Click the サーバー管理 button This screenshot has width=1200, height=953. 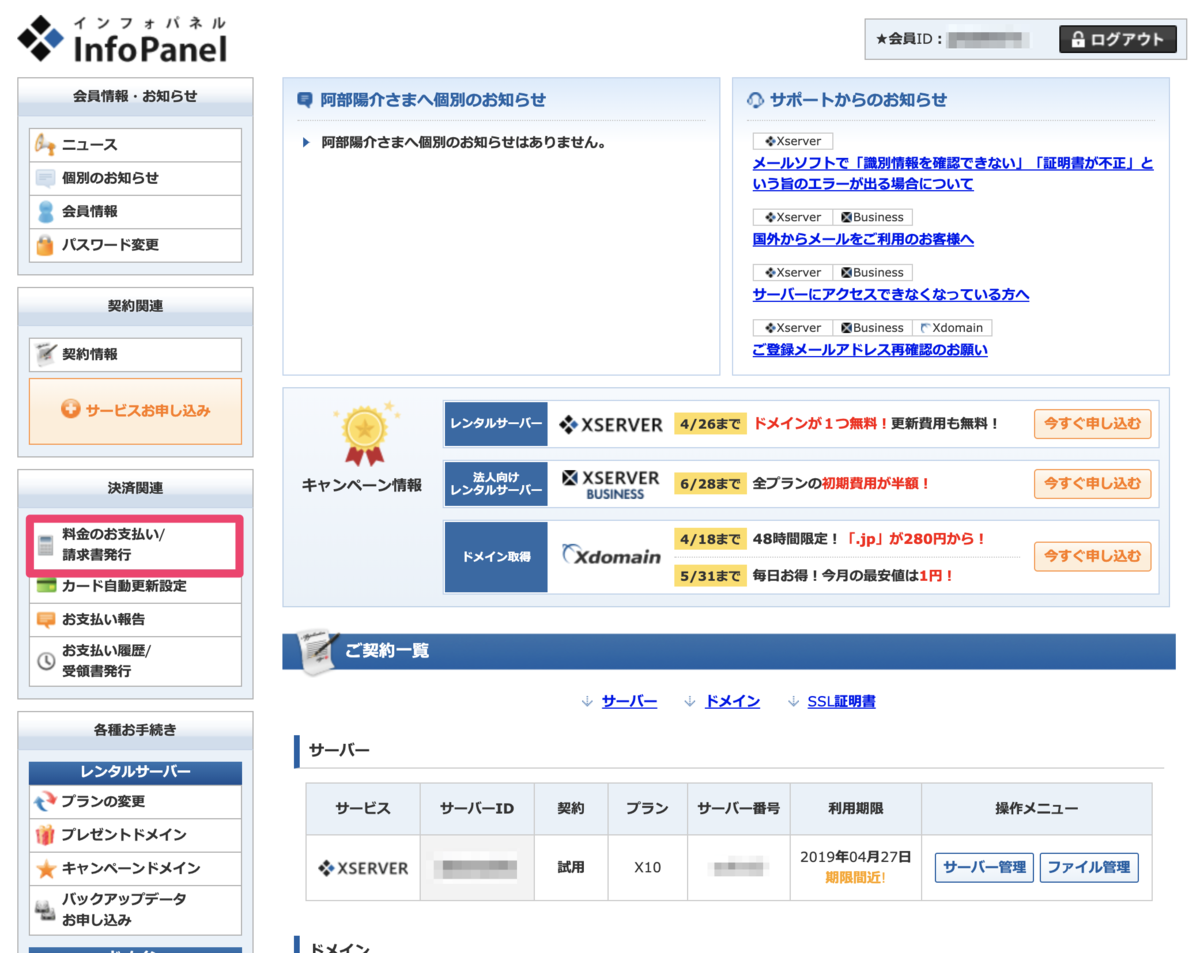pos(984,867)
